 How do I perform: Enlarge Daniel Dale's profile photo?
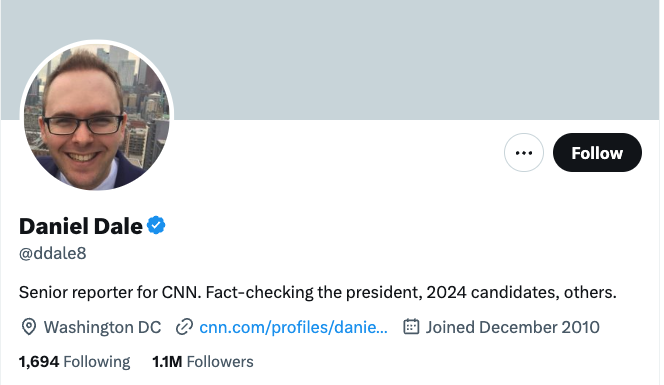pyautogui.click(x=97, y=116)
